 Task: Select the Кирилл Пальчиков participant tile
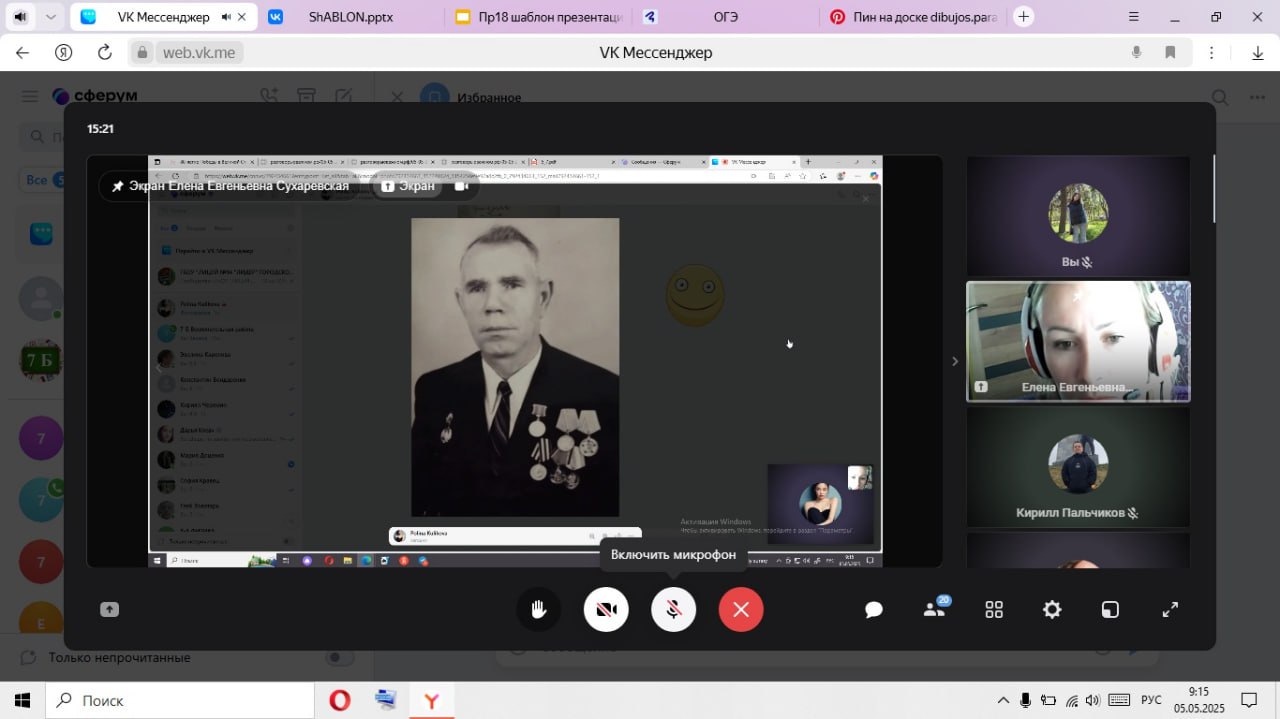tap(1078, 467)
